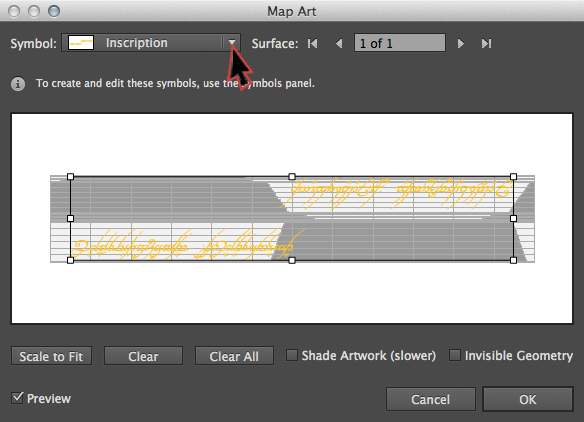Screen dimensions: 584x422
Task: Click the Scale to Fit button
Action: [x=51, y=356]
